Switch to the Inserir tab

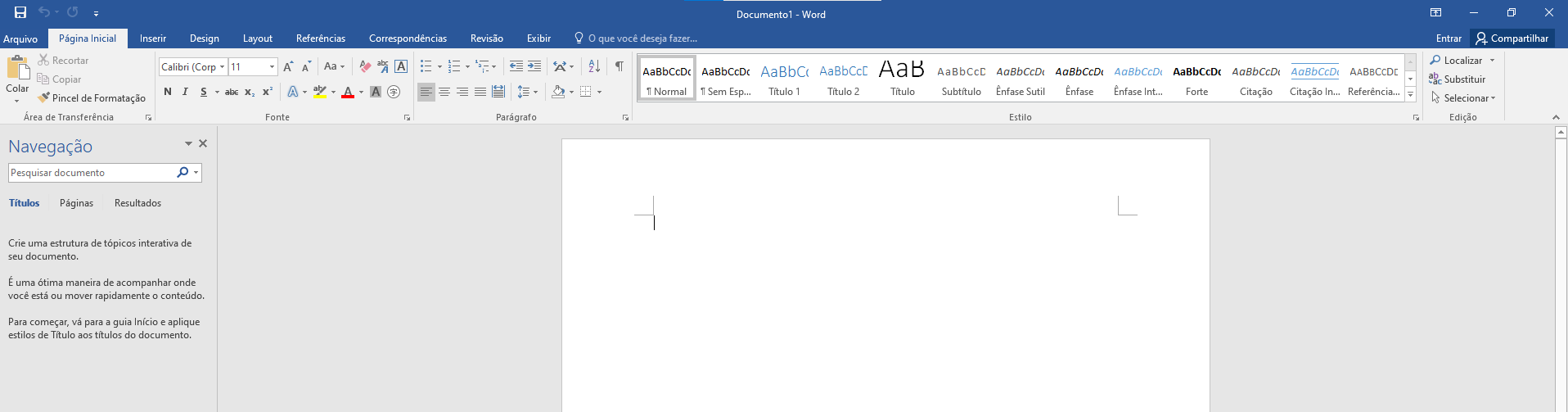point(153,38)
